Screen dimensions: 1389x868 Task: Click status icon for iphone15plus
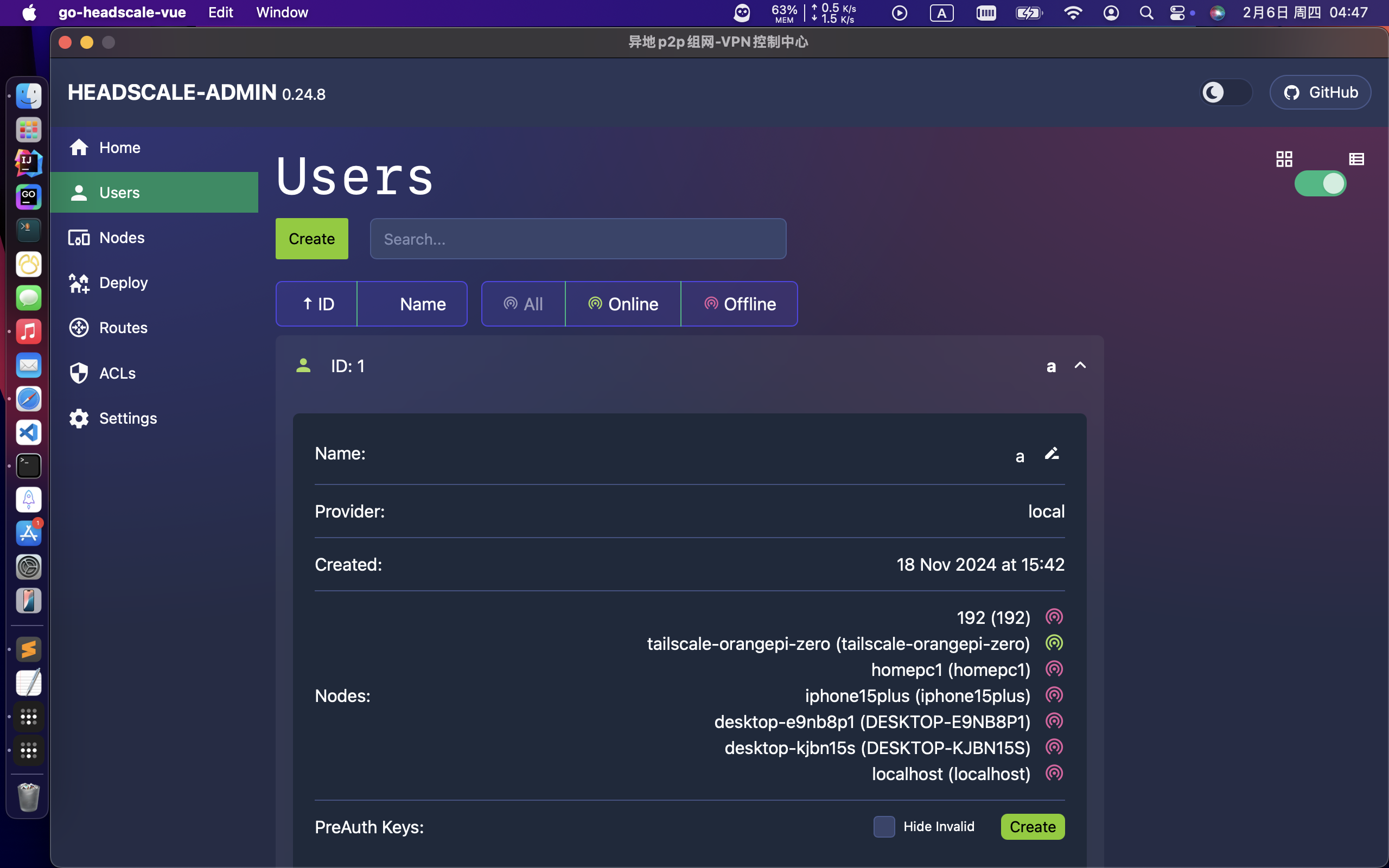coord(1054,695)
